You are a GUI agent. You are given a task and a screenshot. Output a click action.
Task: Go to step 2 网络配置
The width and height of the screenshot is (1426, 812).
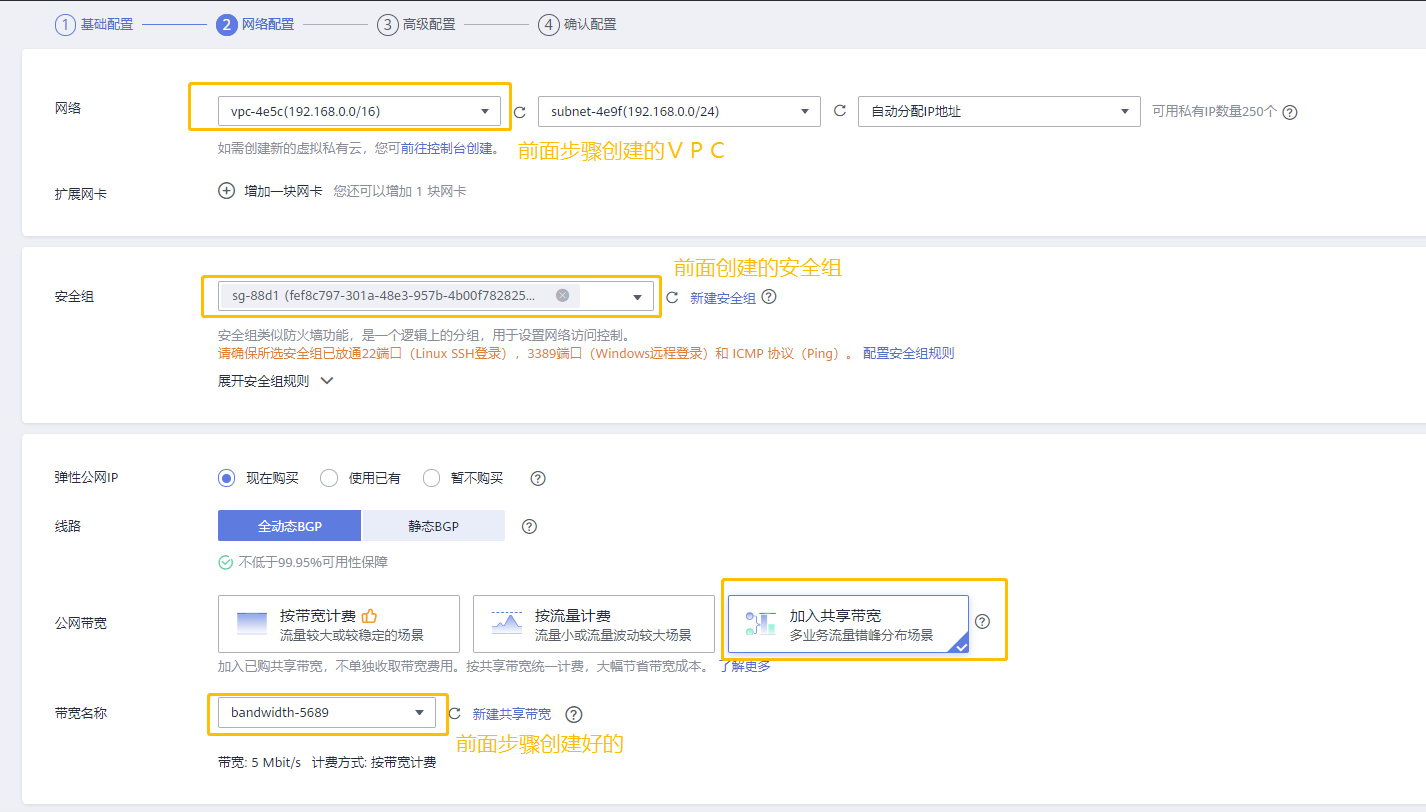255,24
